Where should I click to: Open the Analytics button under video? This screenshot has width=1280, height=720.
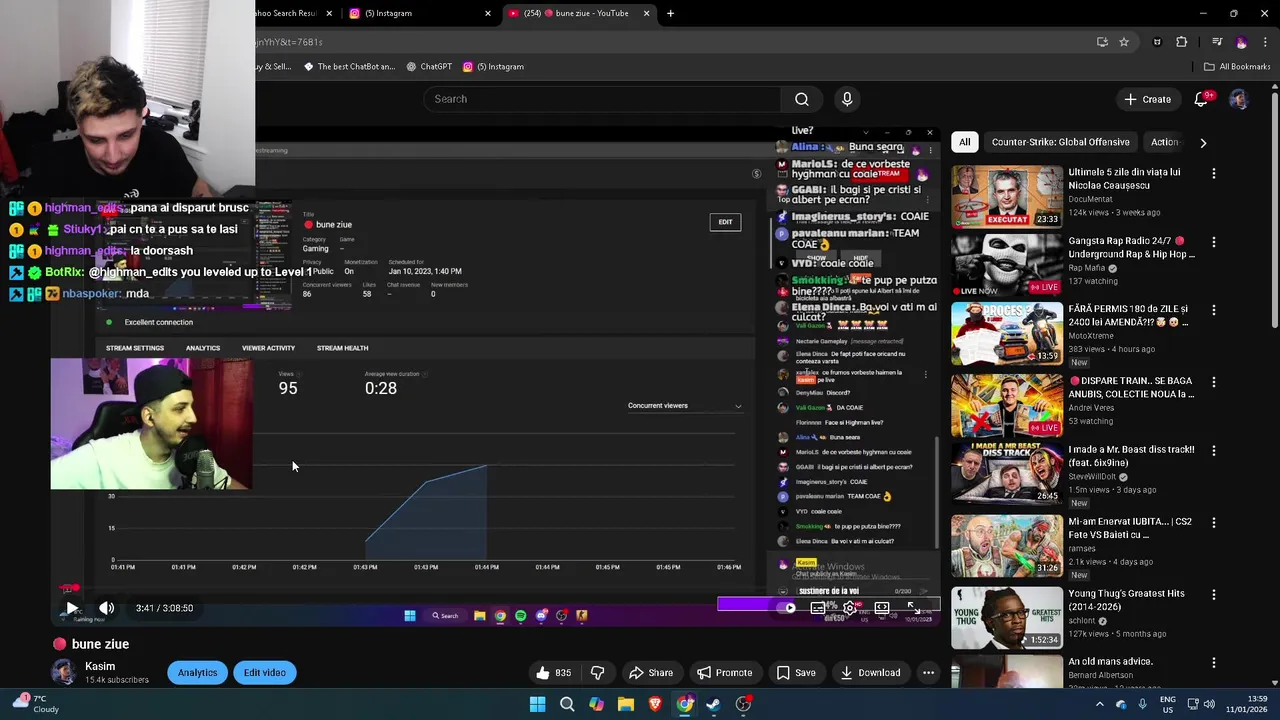tap(197, 673)
